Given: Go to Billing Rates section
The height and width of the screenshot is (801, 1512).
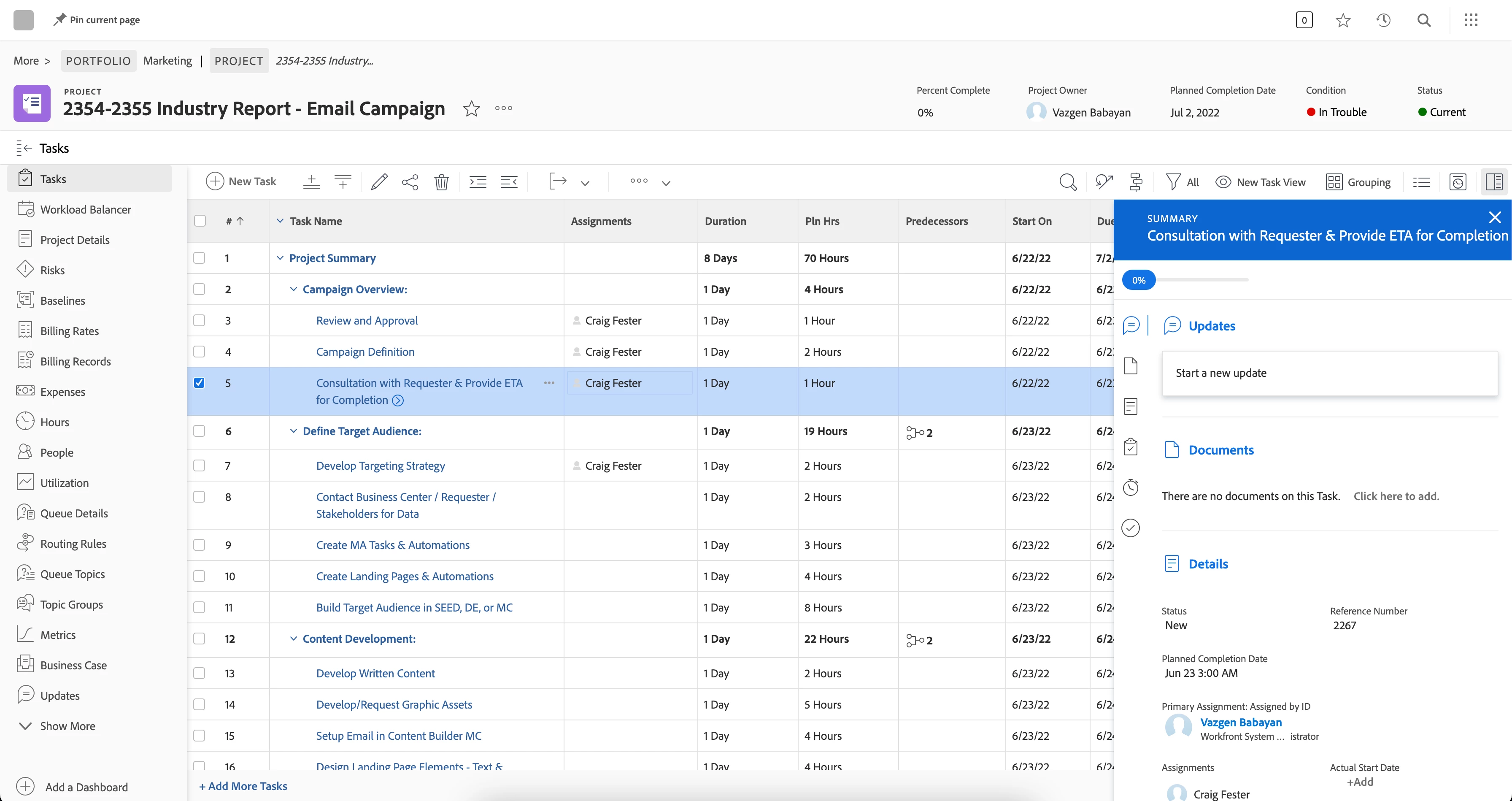Looking at the screenshot, I should (69, 331).
